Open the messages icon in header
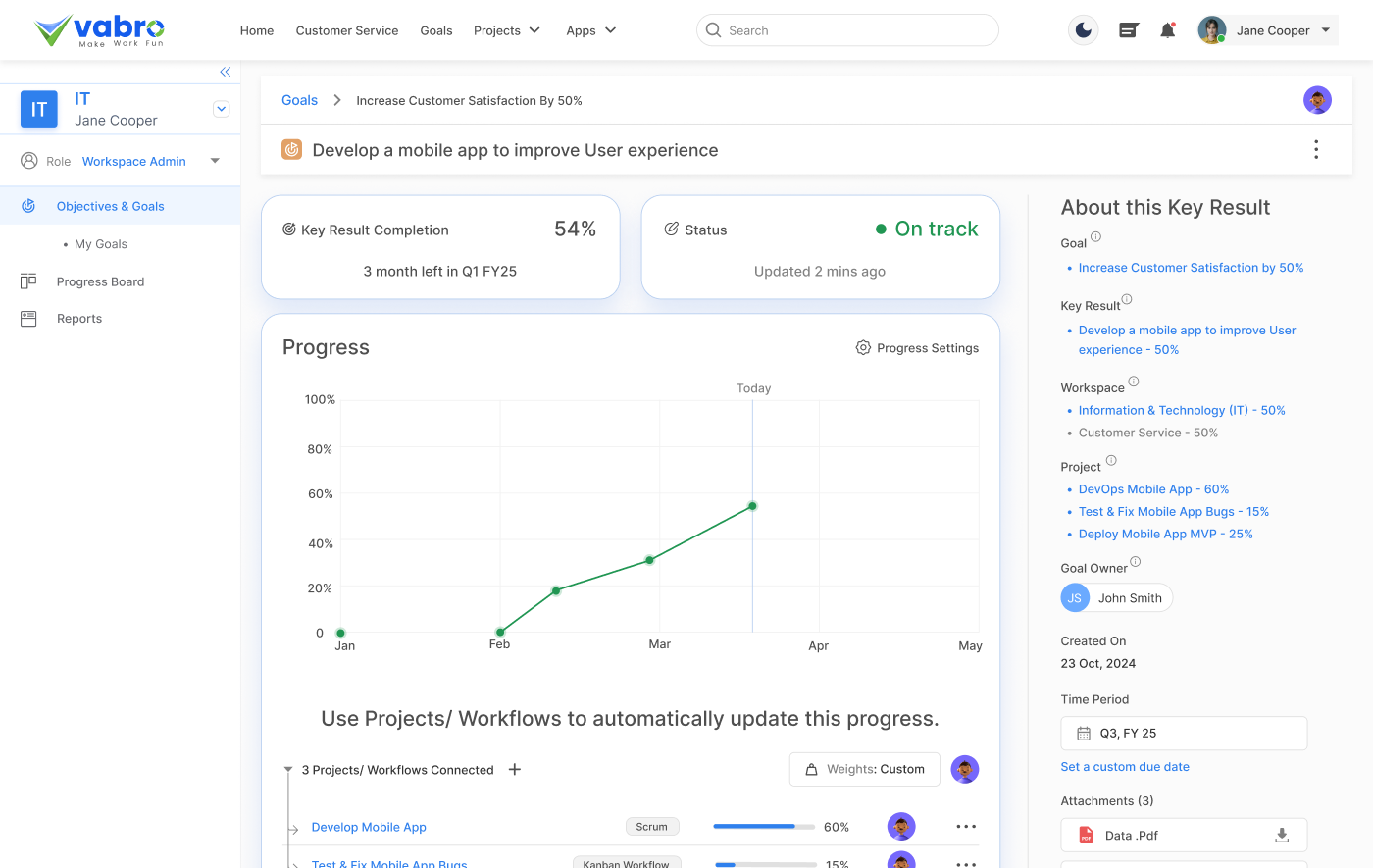The height and width of the screenshot is (868, 1373). (x=1128, y=30)
